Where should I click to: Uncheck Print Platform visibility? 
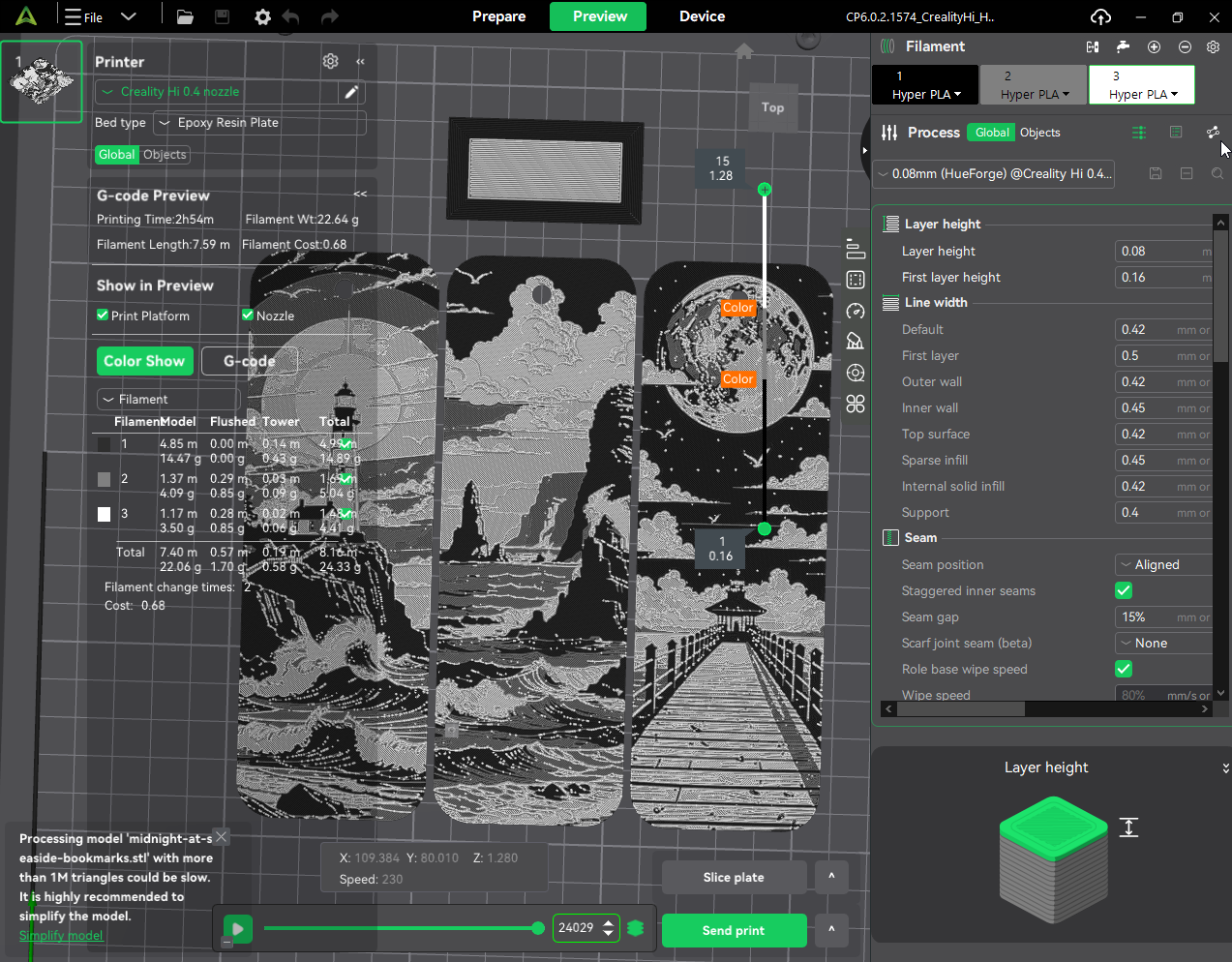[x=103, y=315]
